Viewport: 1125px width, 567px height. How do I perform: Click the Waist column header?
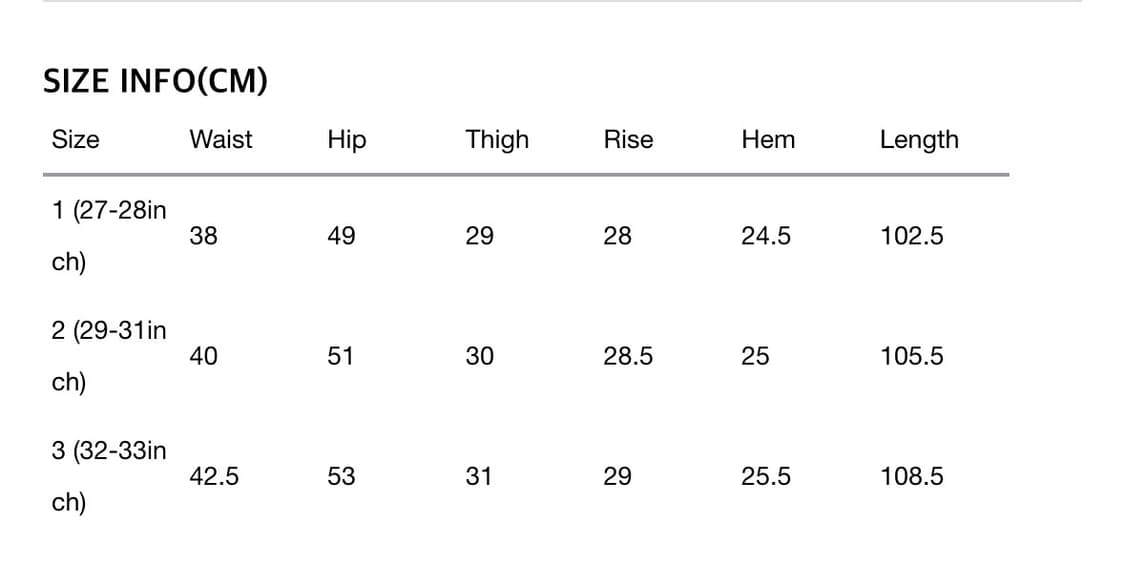click(221, 139)
